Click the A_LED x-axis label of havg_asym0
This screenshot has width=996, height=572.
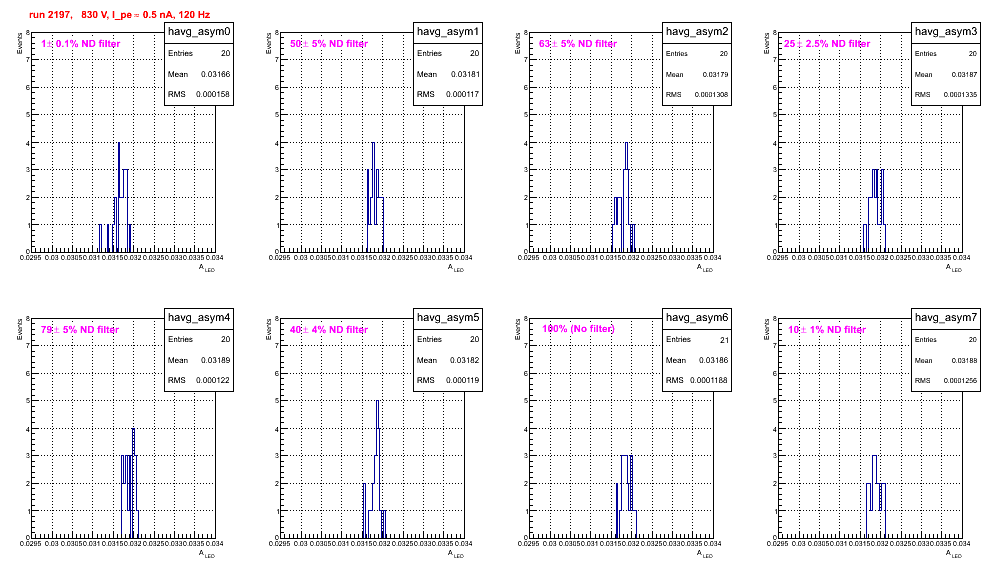(206, 268)
